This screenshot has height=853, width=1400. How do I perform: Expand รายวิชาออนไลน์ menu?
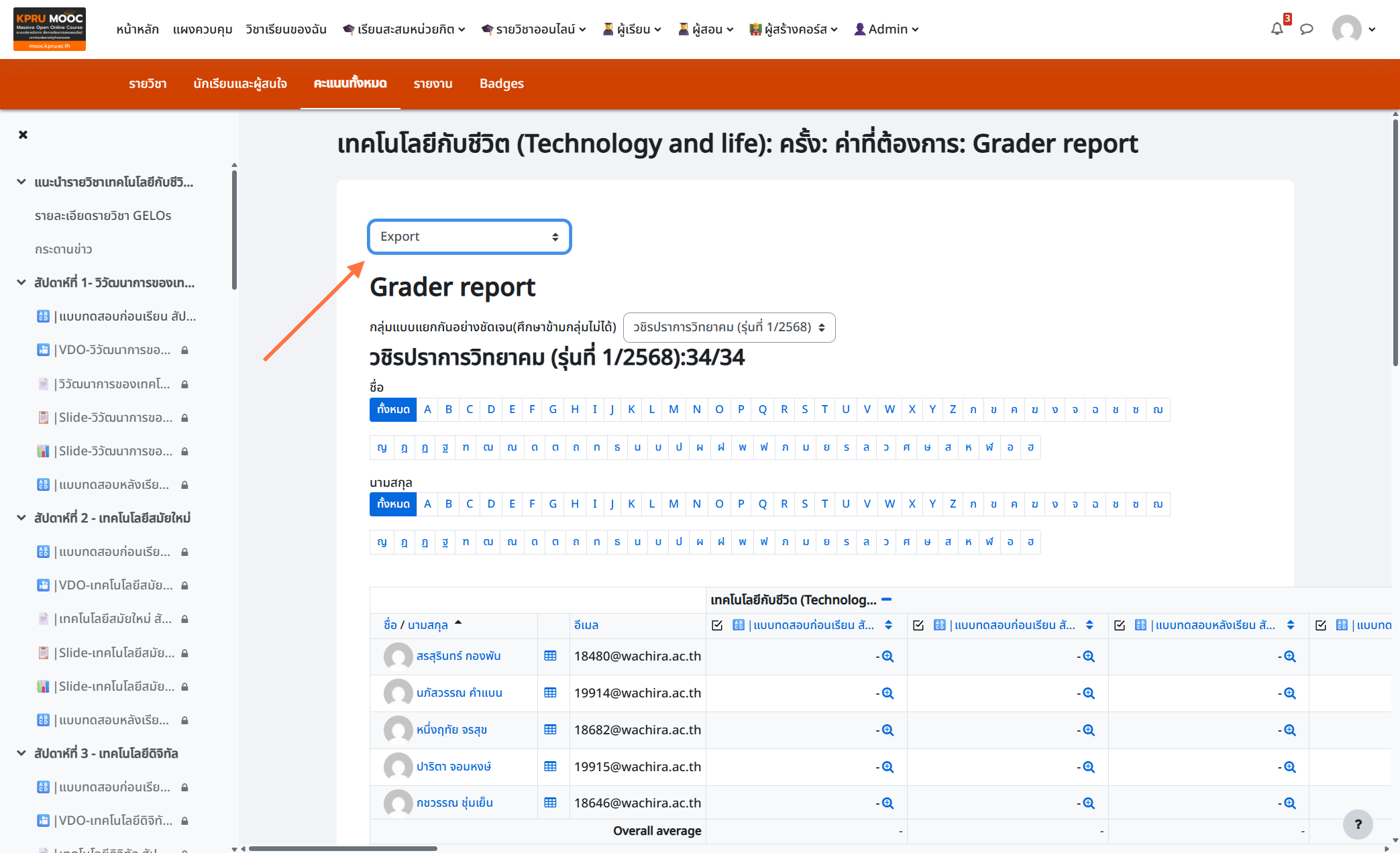[534, 29]
